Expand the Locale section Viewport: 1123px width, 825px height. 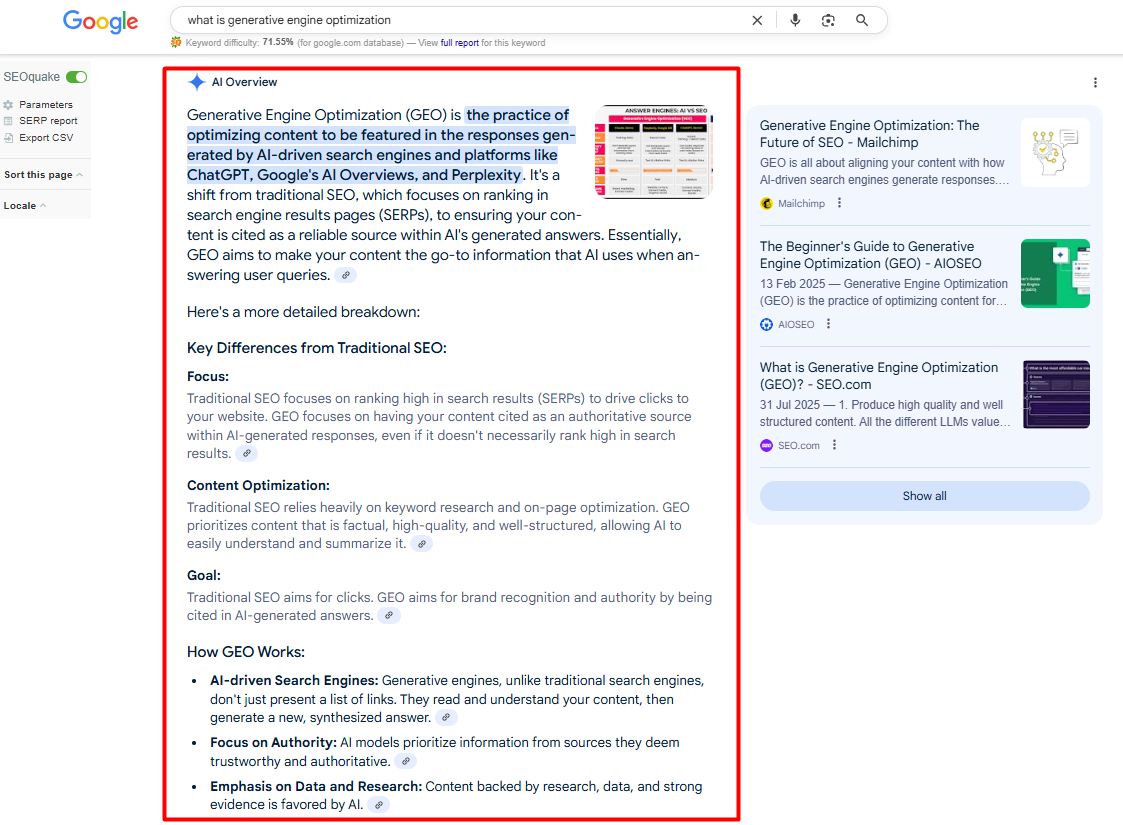click(25, 206)
